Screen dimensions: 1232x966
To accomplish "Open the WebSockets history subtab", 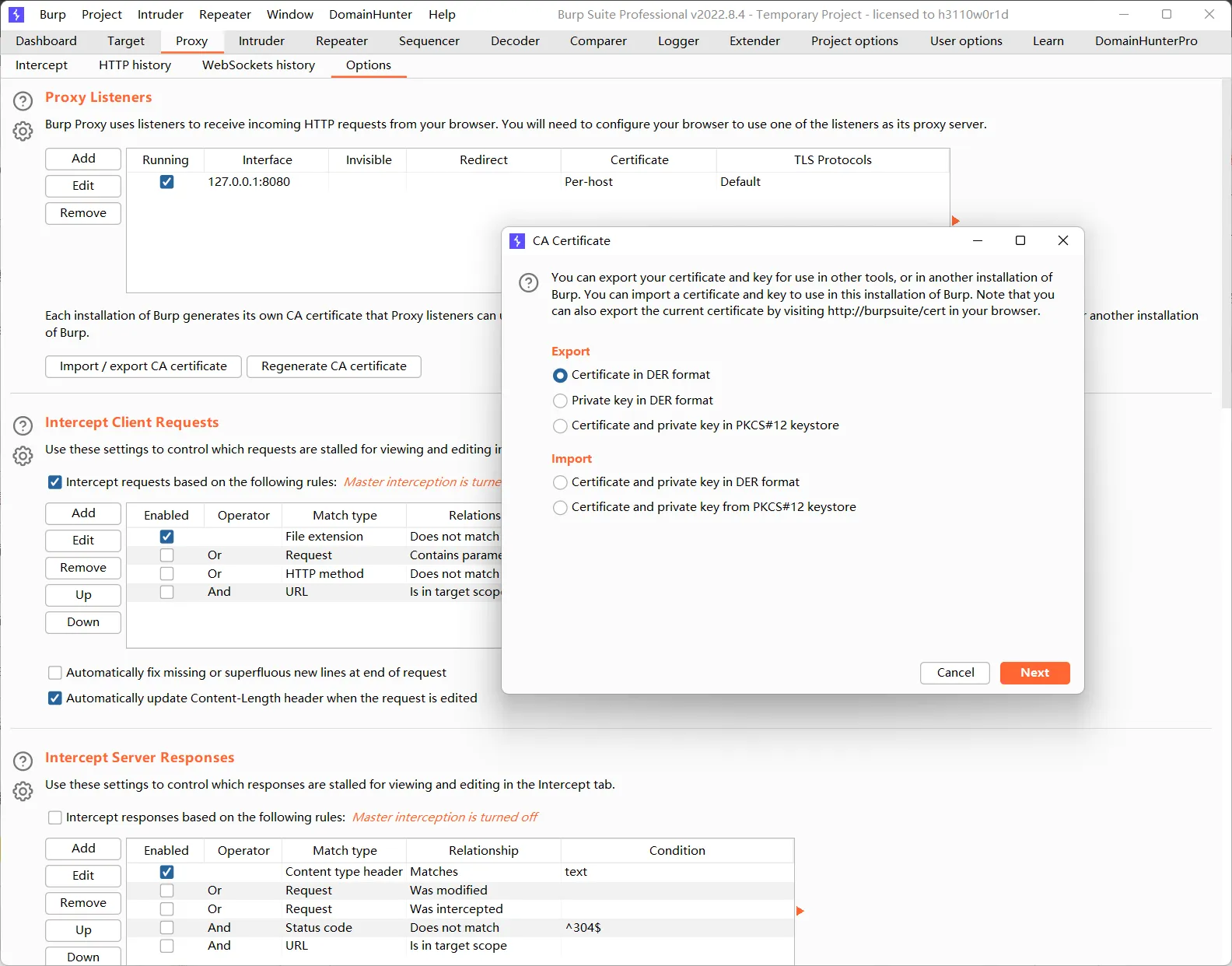I will click(258, 65).
